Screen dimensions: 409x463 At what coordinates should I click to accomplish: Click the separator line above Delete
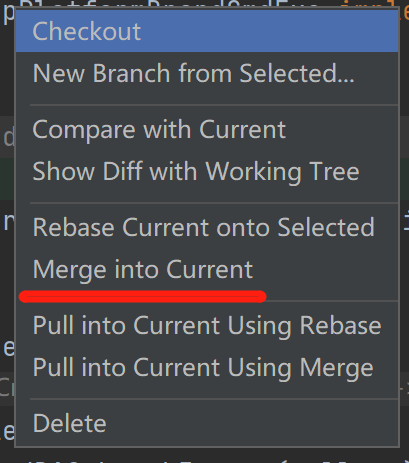pos(214,399)
